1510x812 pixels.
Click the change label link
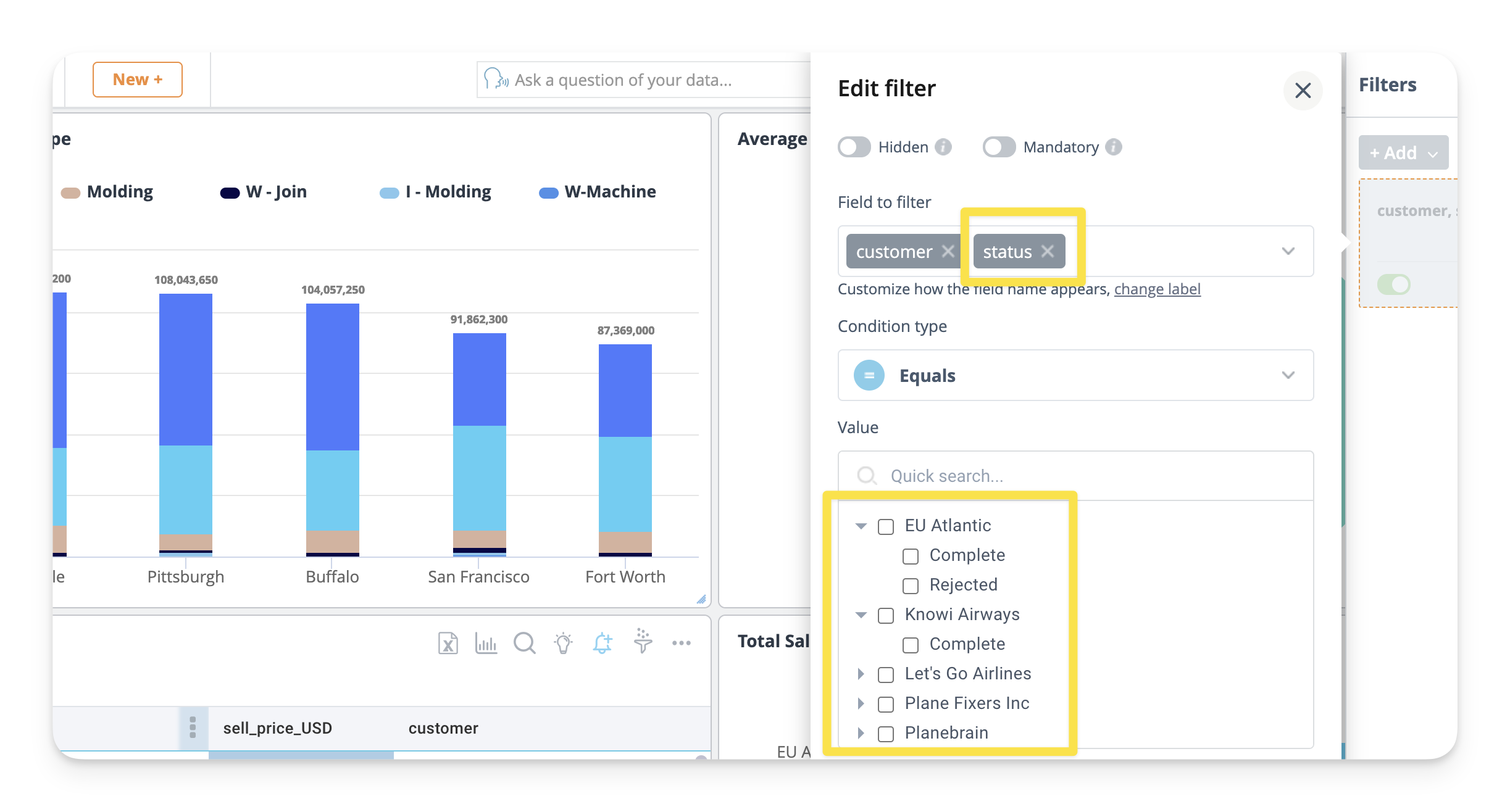(1157, 289)
